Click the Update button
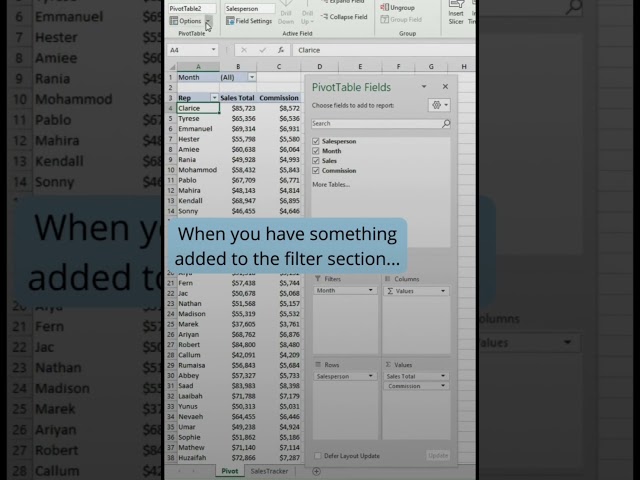The image size is (640, 480). pyautogui.click(x=438, y=456)
